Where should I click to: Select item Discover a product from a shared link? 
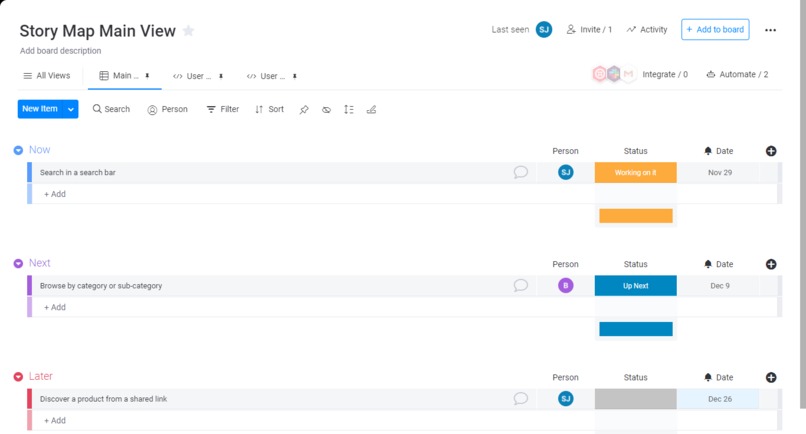pos(103,399)
